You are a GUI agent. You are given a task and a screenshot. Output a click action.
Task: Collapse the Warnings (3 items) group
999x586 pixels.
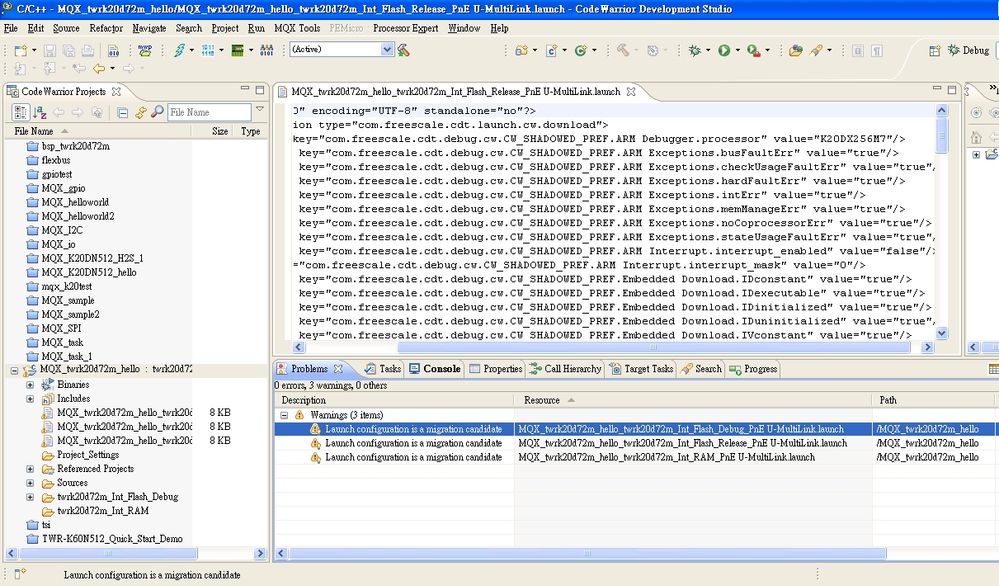(284, 415)
